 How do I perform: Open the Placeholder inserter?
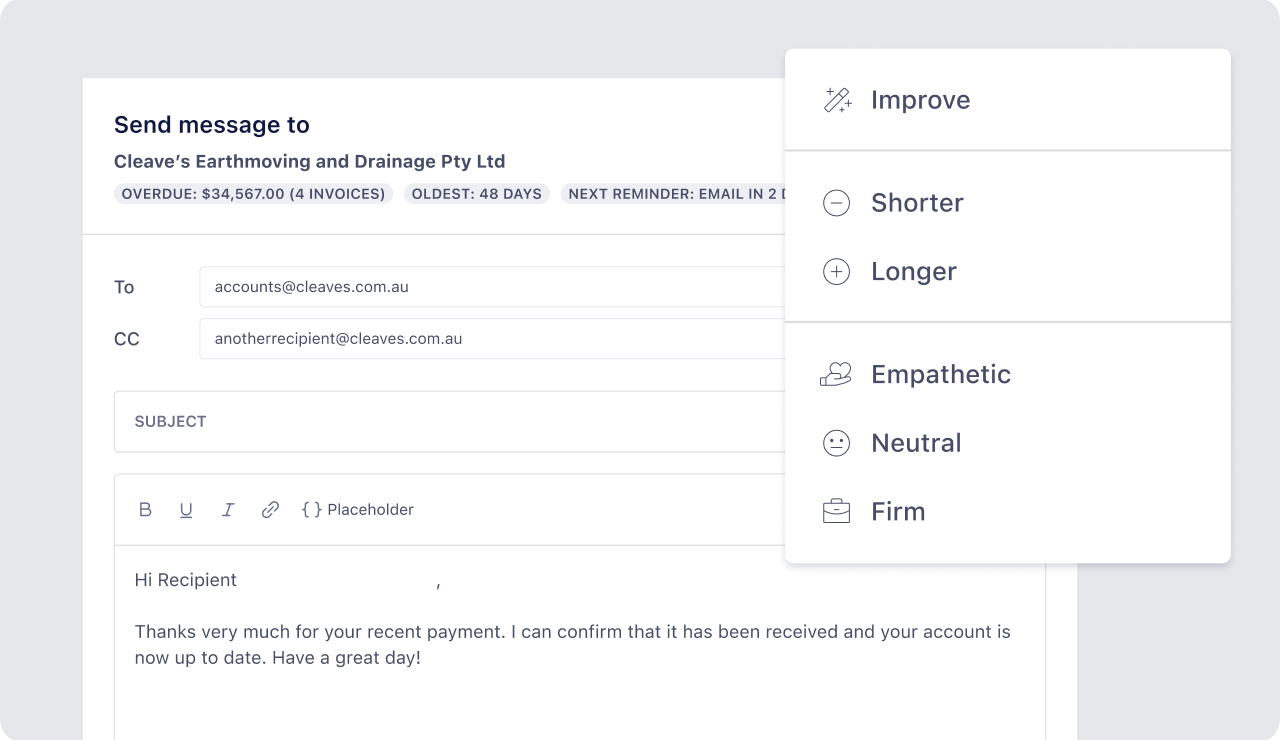pos(357,510)
